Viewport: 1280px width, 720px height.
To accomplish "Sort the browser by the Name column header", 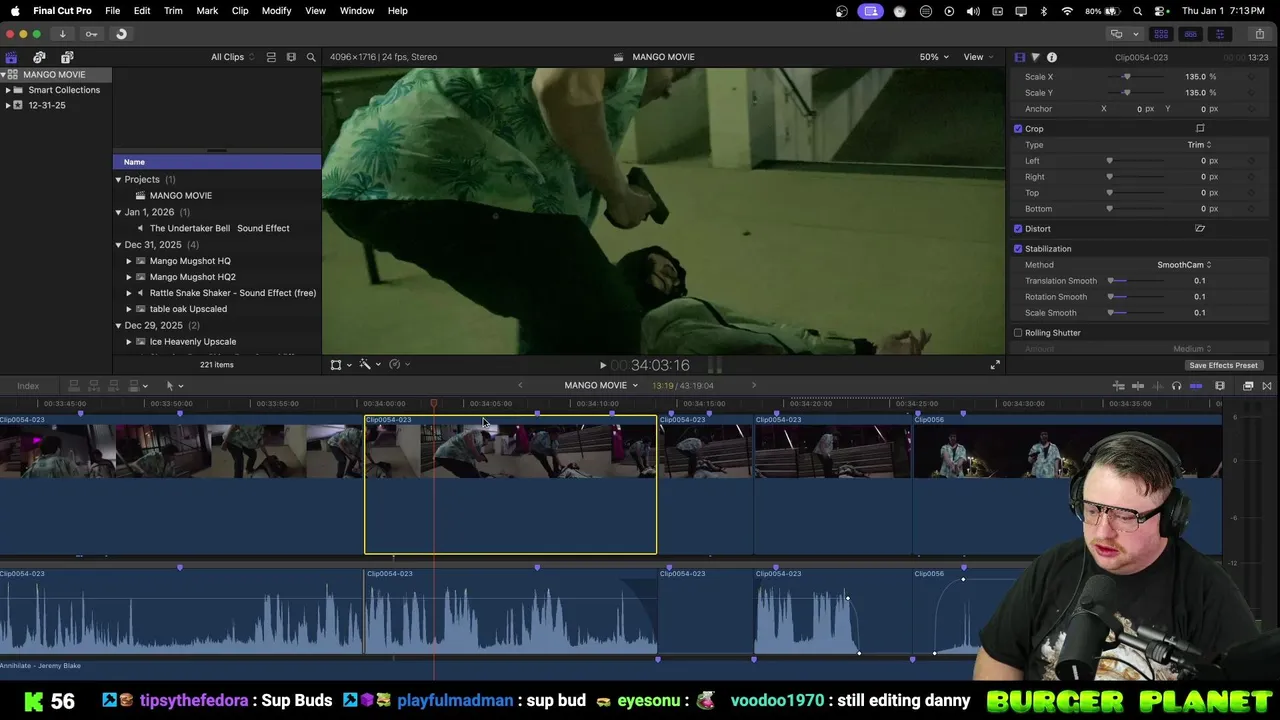I will tap(217, 162).
